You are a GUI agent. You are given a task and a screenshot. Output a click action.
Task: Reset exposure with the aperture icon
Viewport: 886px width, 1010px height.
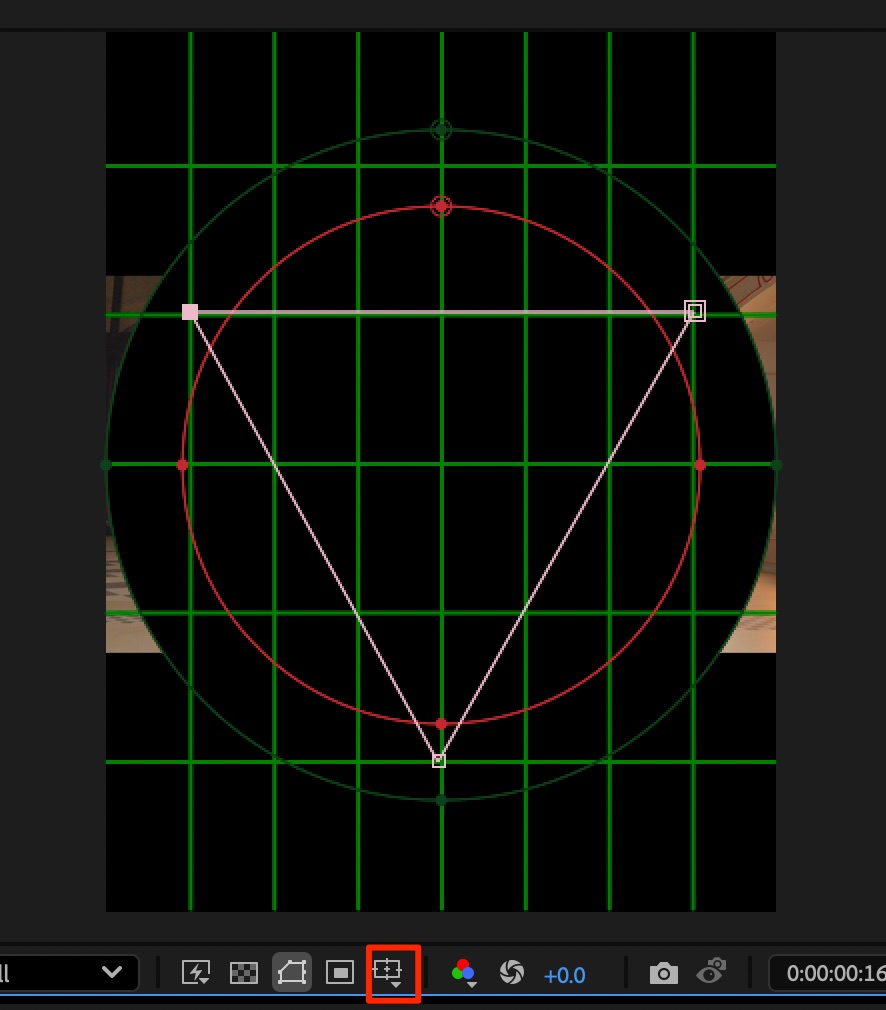[512, 972]
